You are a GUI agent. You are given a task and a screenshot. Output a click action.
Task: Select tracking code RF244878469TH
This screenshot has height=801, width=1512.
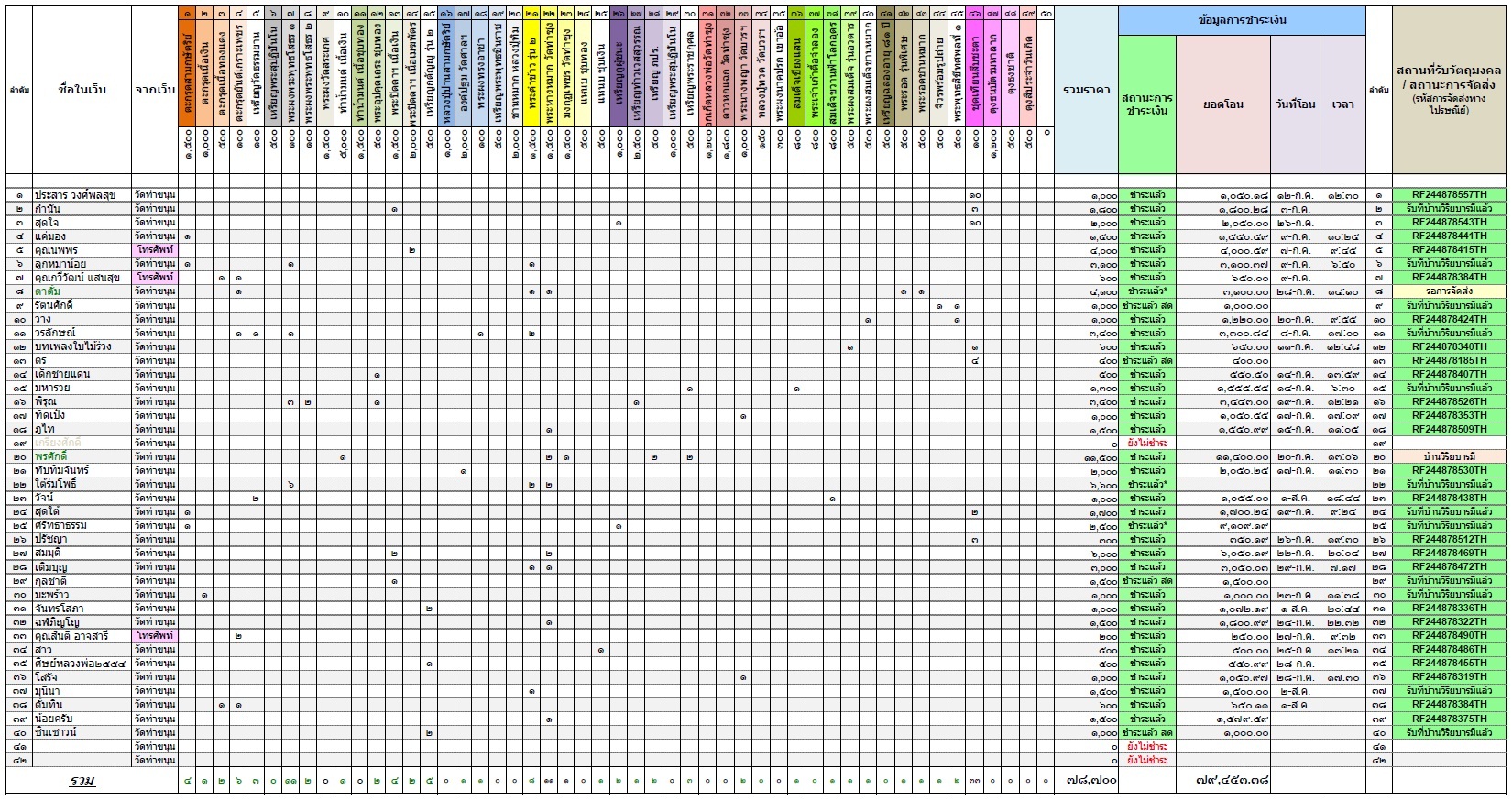pos(1449,554)
